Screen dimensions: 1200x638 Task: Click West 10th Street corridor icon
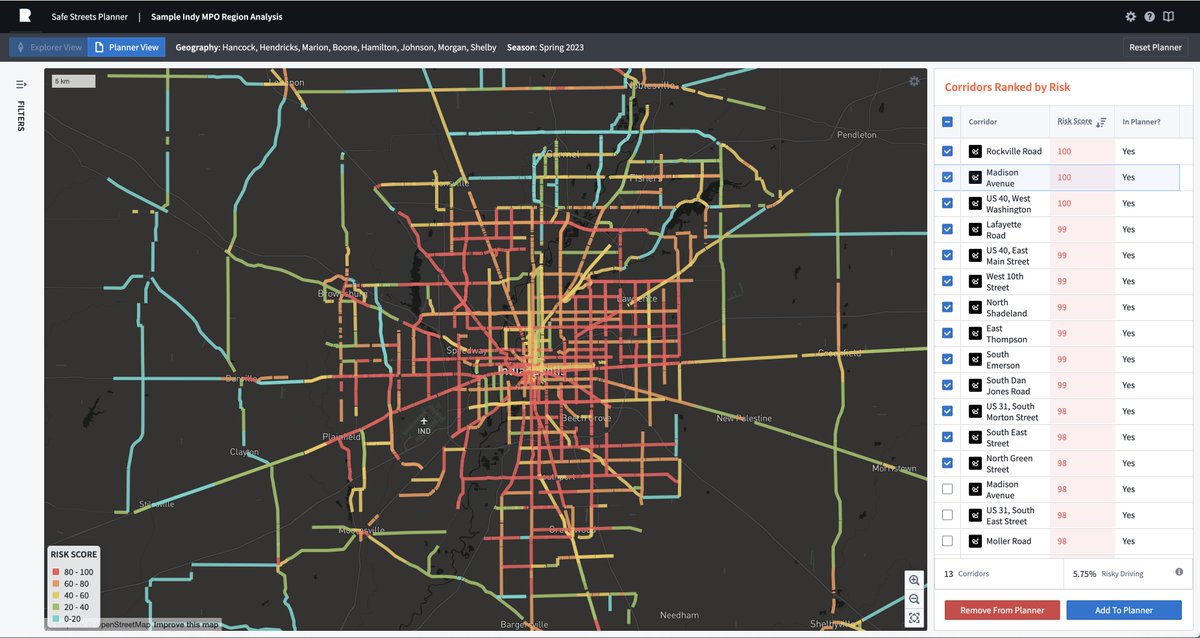point(976,281)
